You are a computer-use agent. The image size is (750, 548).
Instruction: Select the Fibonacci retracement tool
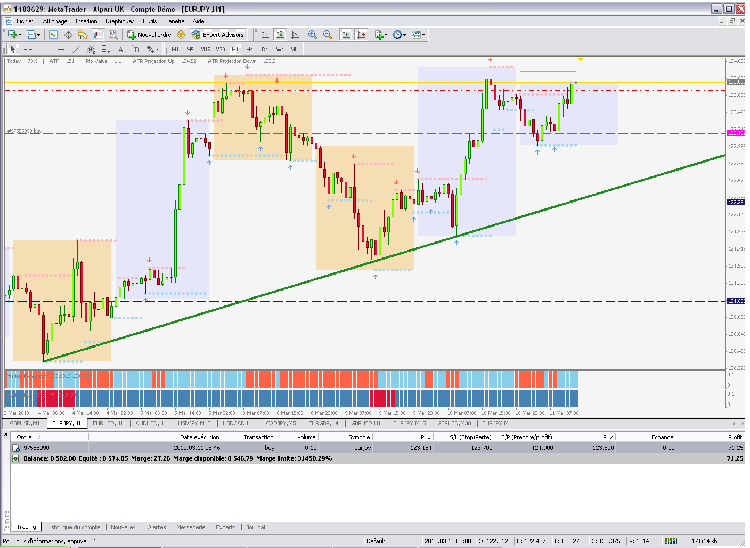(106, 48)
